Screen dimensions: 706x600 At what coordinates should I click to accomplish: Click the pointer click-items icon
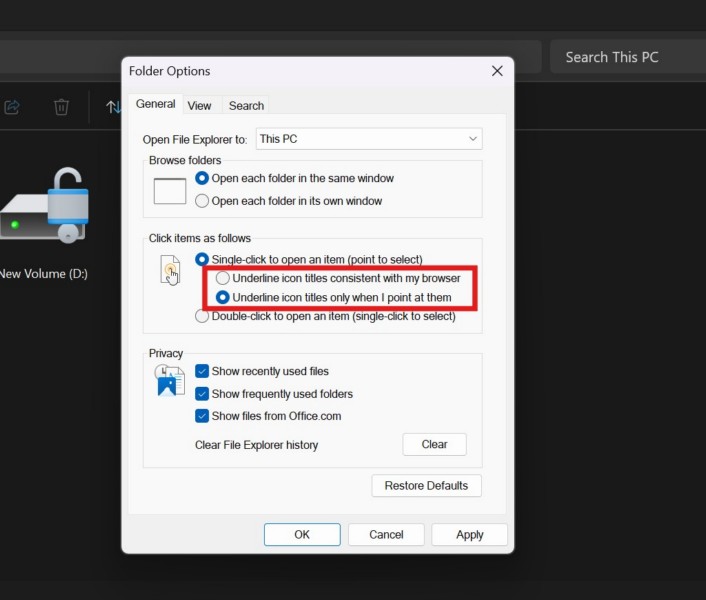pos(169,270)
